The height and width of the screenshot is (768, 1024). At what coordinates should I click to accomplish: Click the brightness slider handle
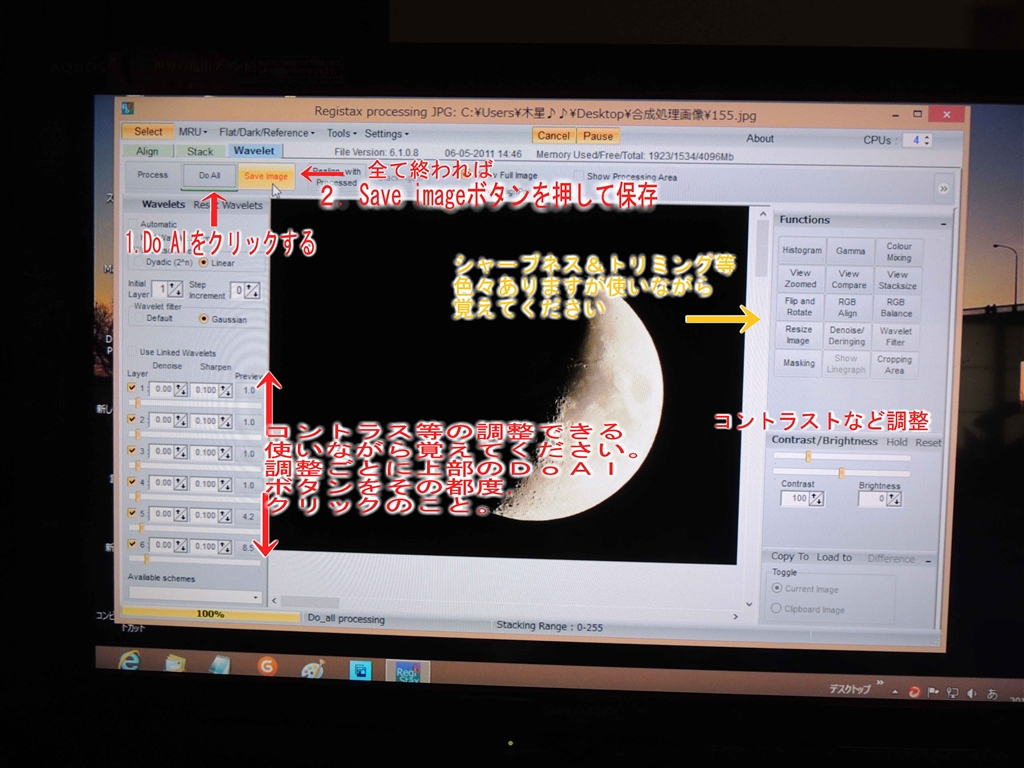coord(841,472)
